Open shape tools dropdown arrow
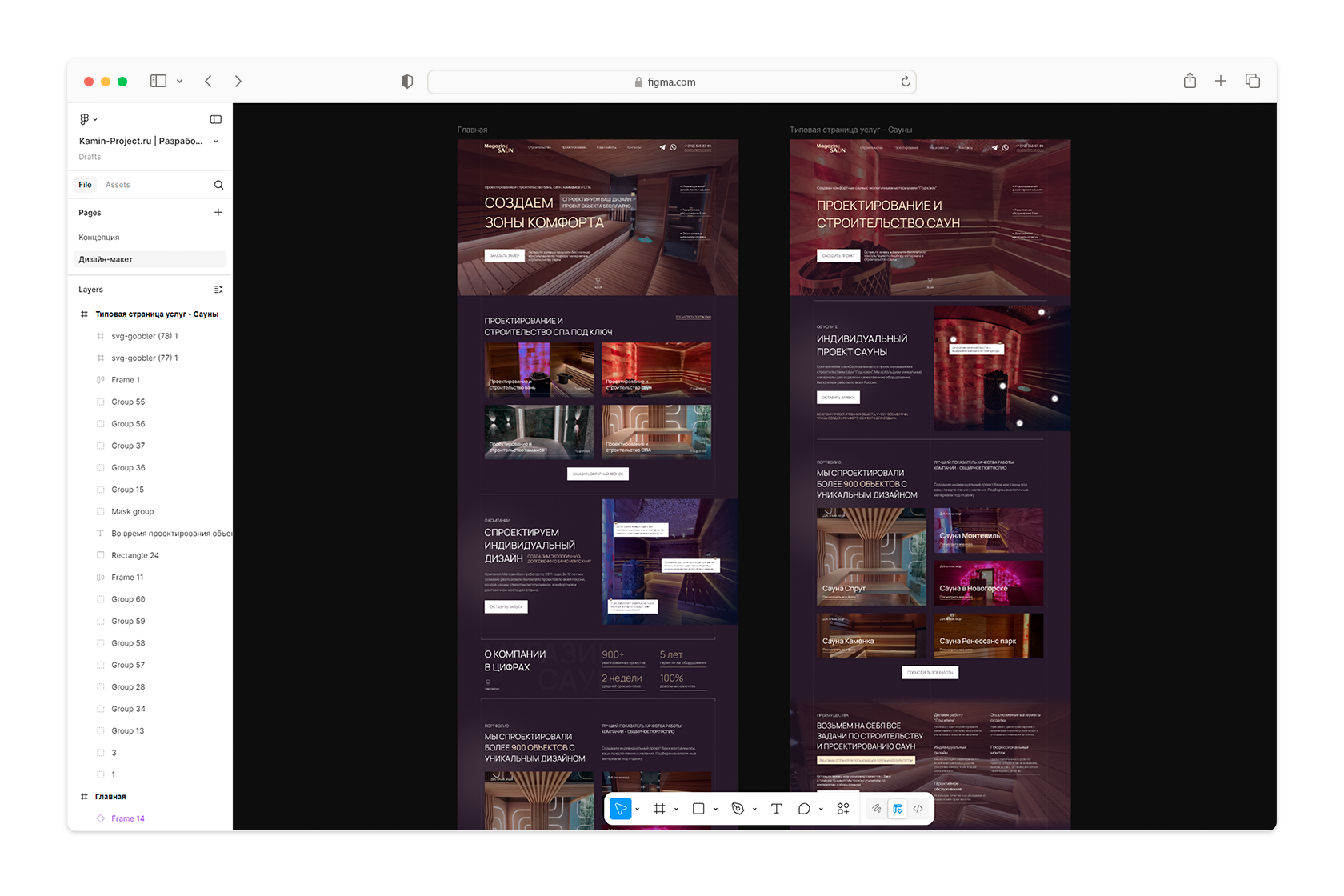The width and height of the screenshot is (1344, 896). 716,810
